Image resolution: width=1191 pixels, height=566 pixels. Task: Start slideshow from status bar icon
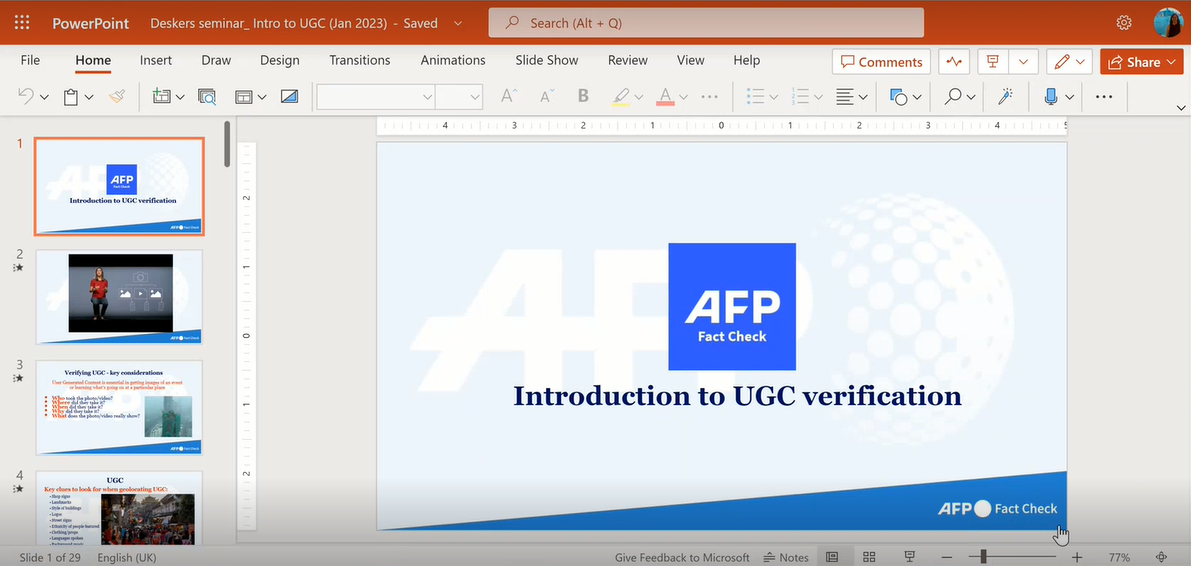point(910,557)
